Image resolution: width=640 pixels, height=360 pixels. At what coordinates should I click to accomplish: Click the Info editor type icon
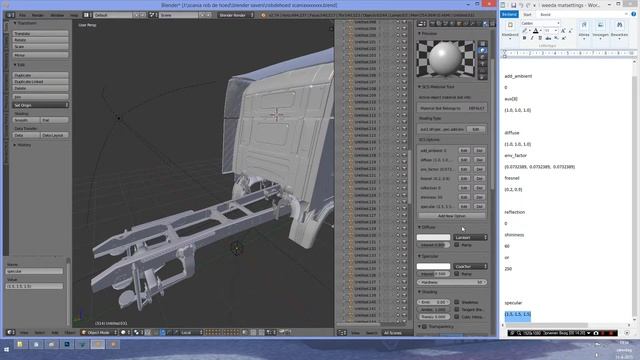10,15
